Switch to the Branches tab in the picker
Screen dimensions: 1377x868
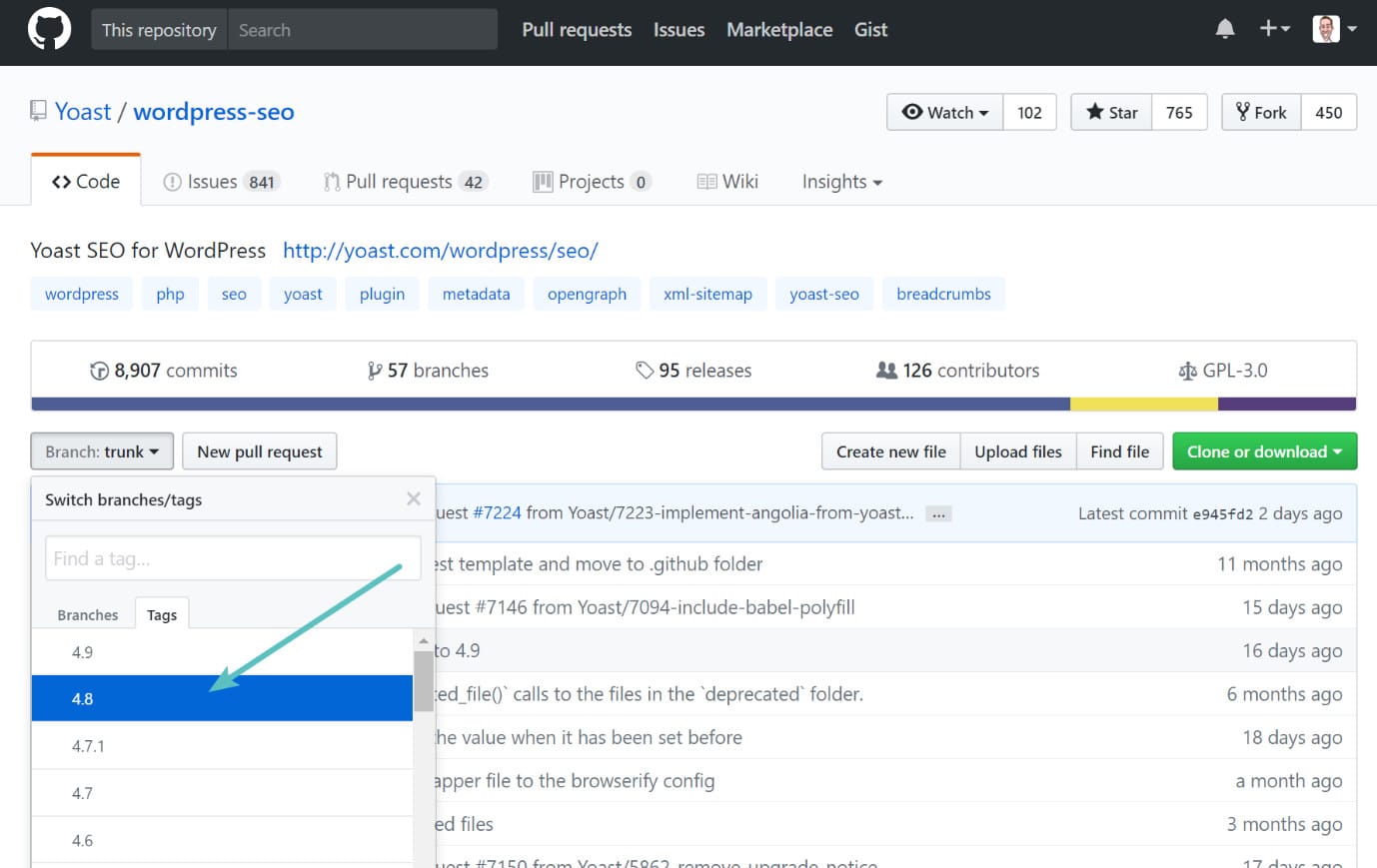[x=87, y=614]
